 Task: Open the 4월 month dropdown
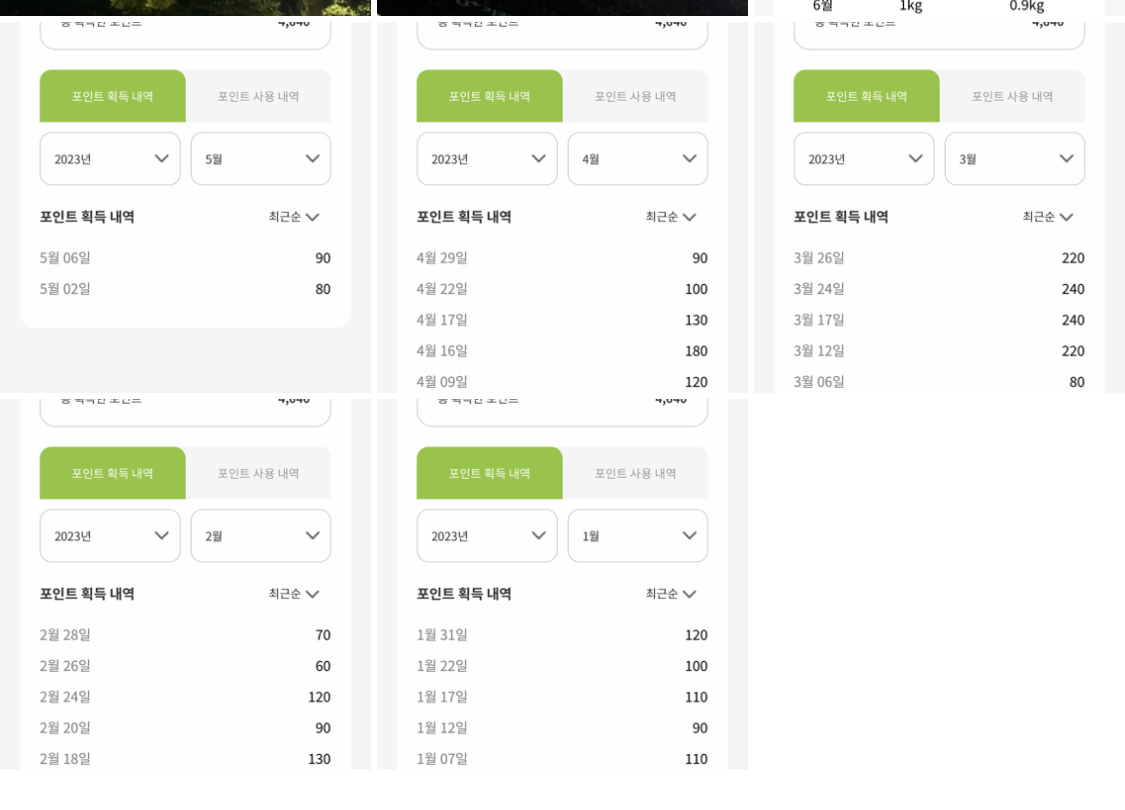pyautogui.click(x=638, y=159)
